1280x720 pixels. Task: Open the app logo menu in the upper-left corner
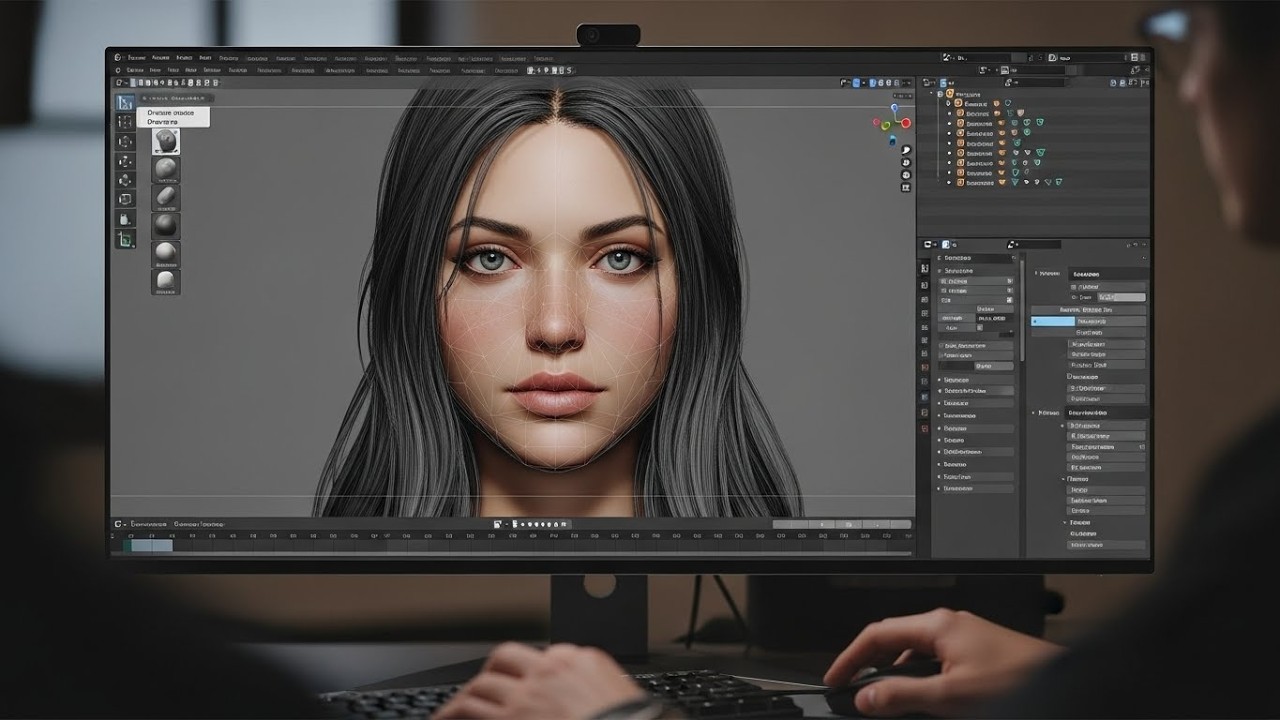118,58
